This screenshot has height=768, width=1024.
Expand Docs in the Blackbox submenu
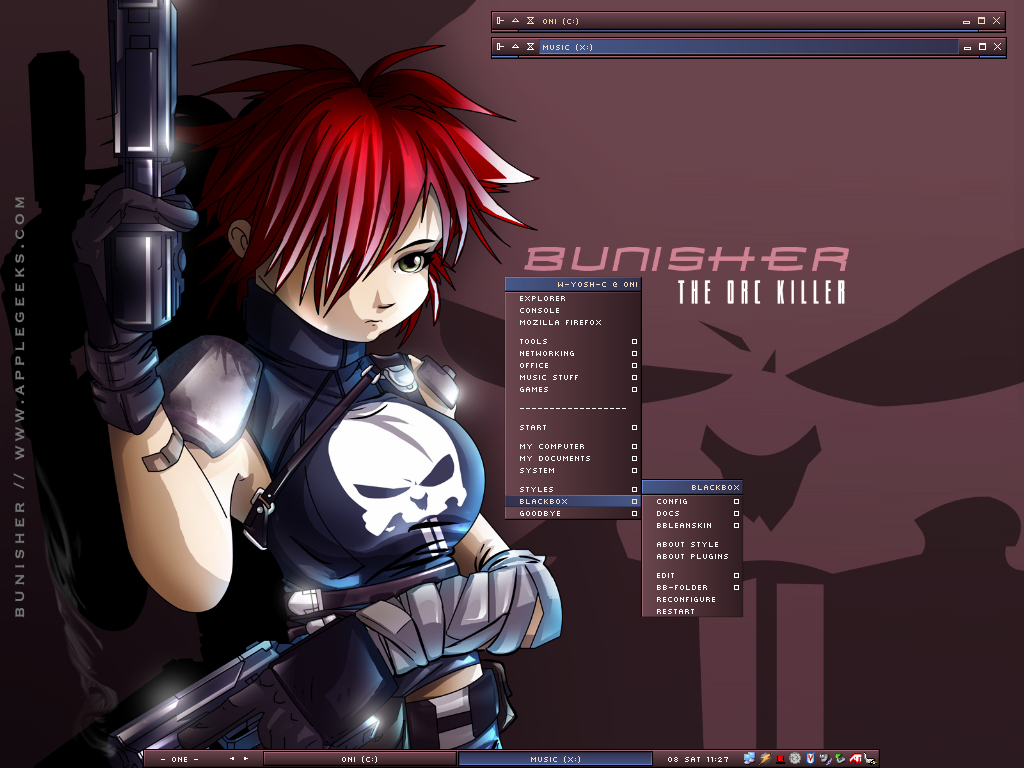692,513
